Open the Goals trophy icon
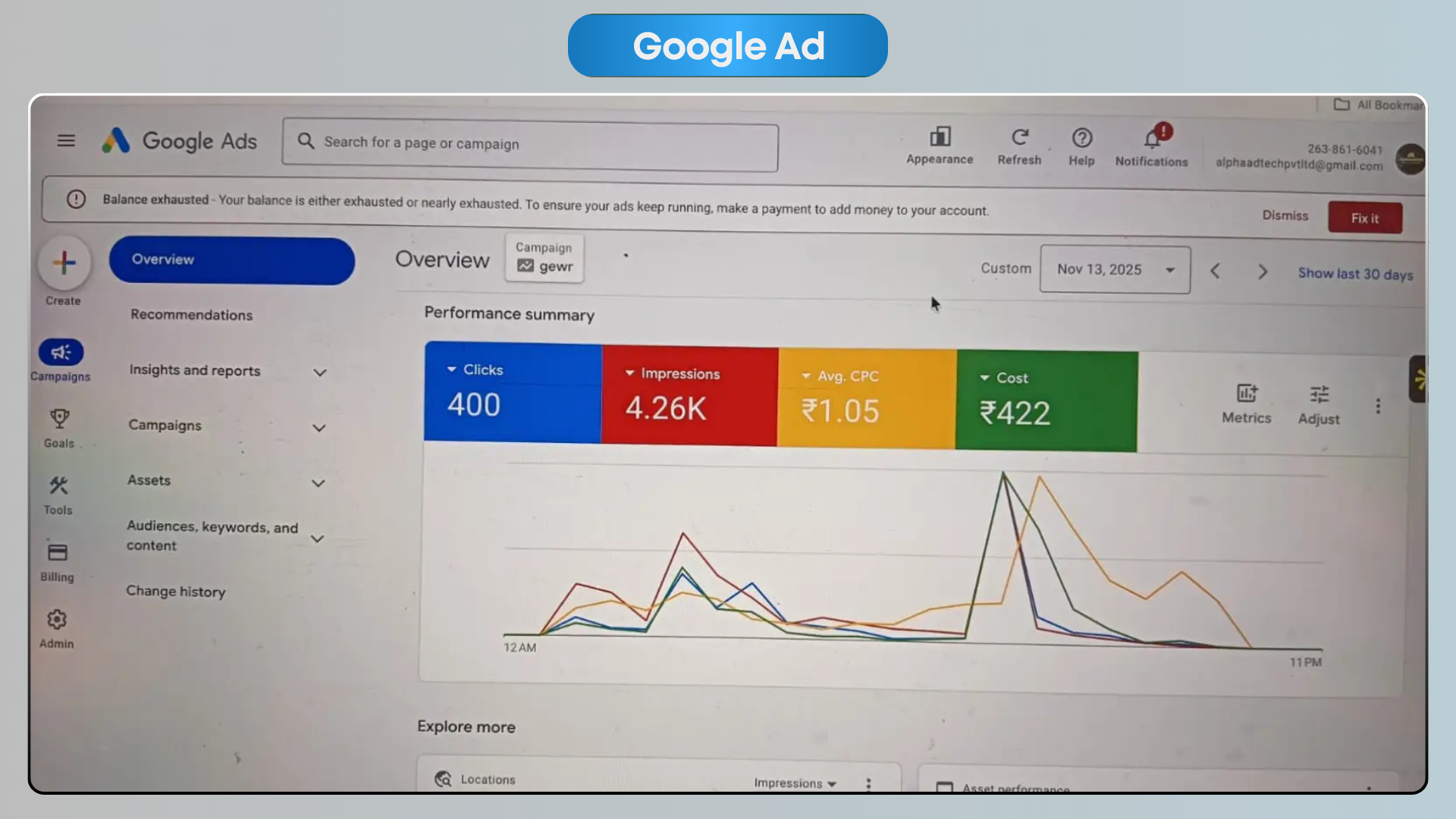 pyautogui.click(x=59, y=419)
